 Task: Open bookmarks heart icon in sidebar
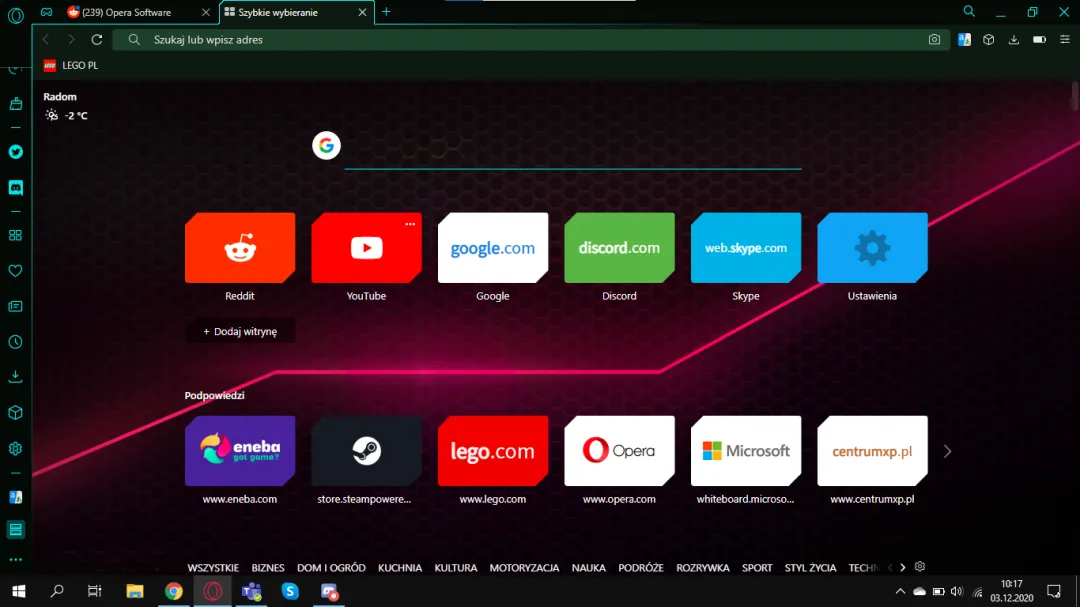[x=15, y=271]
